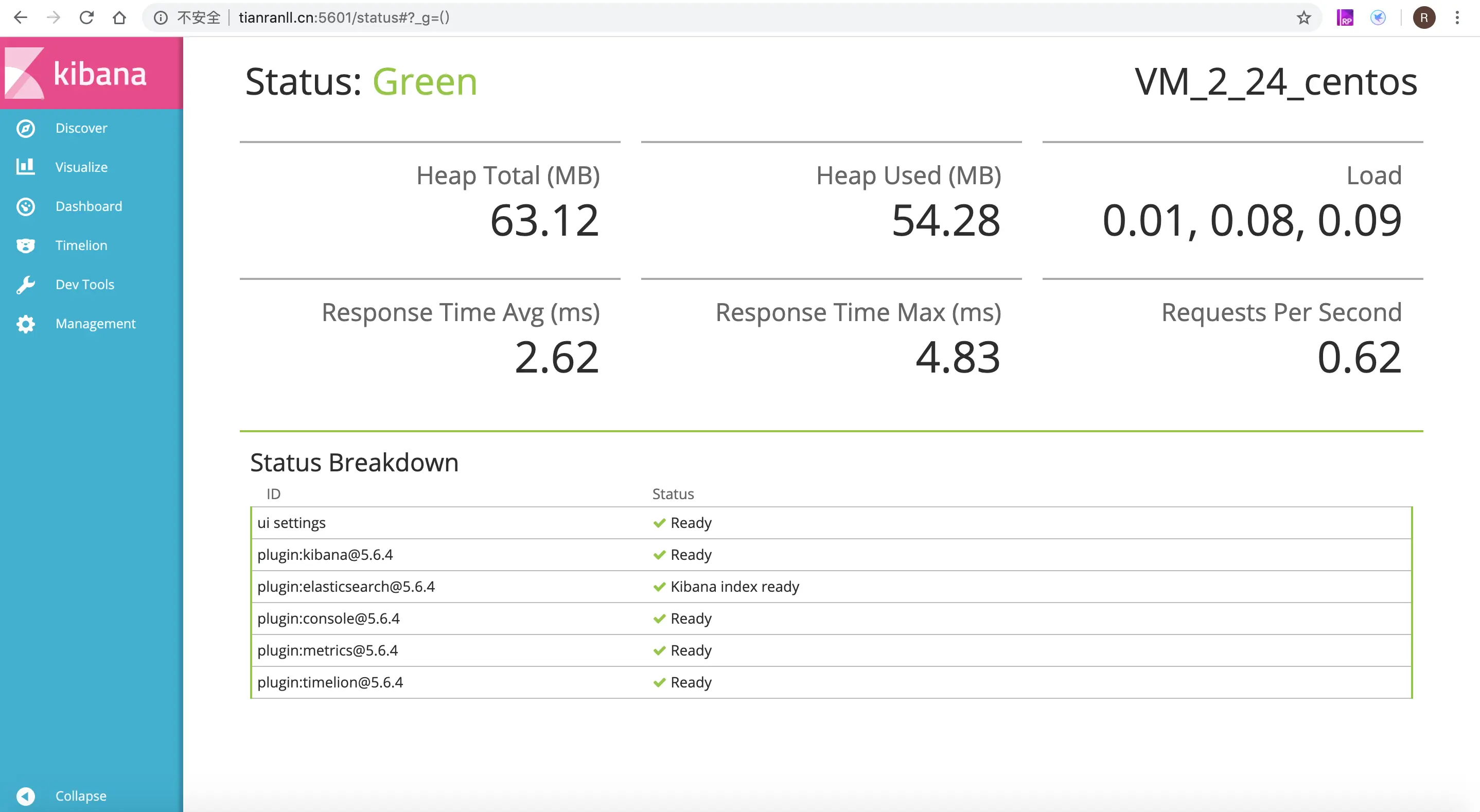Click the Kibana logo
The image size is (1480, 812).
point(77,73)
